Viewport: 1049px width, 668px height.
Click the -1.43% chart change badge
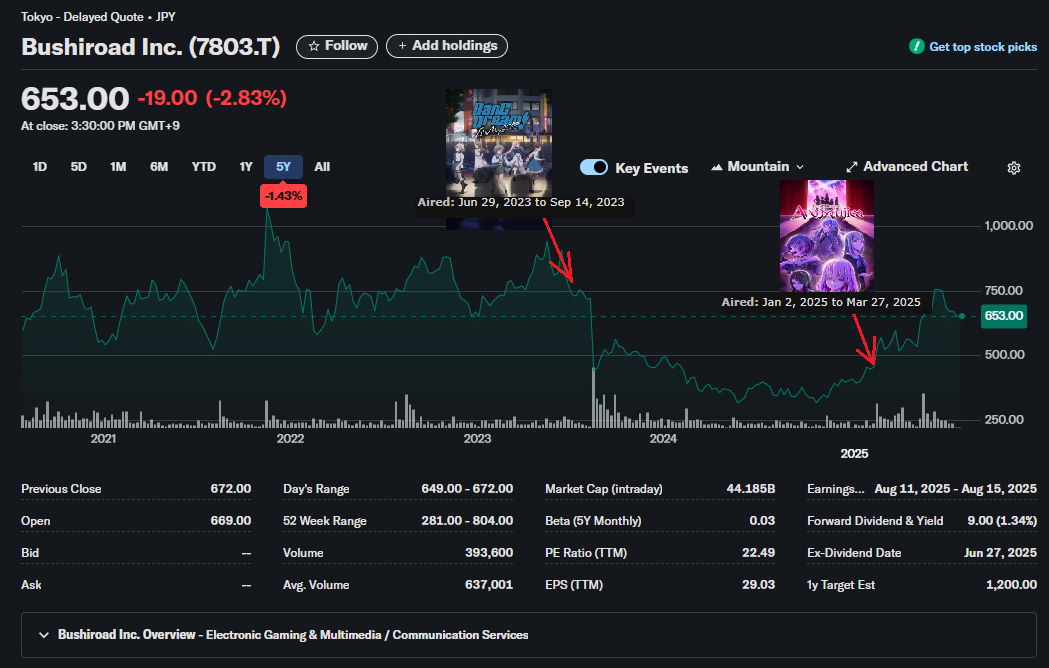coord(284,196)
